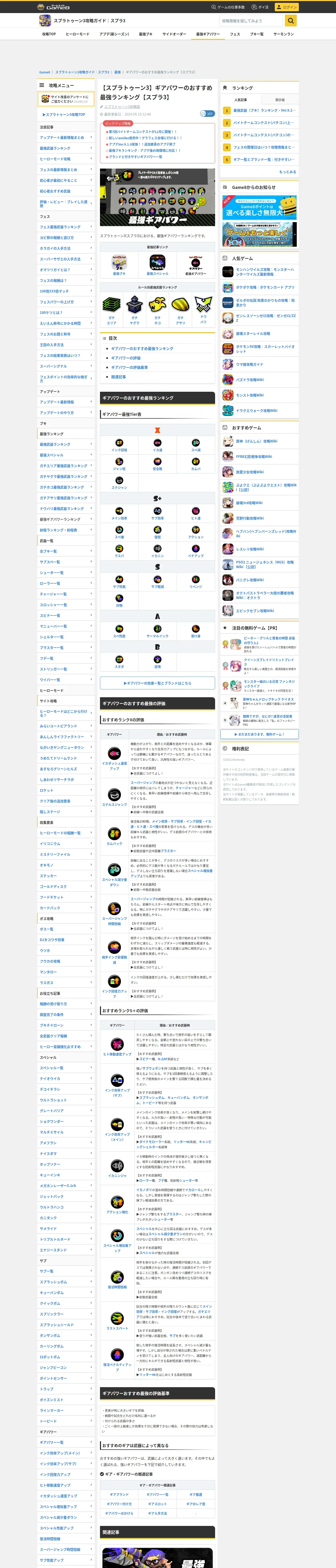Expand the 最強武器ランキング row under 注目記事

point(66,148)
